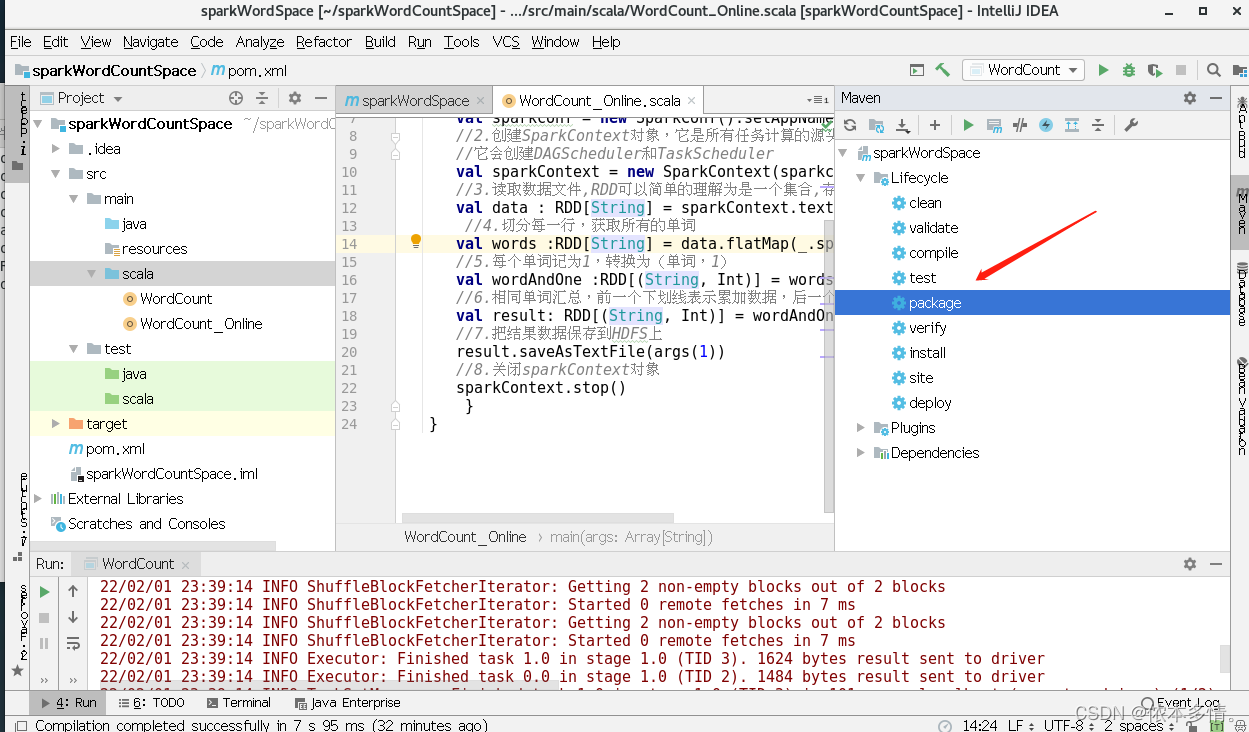The height and width of the screenshot is (732, 1249).
Task: Collapse the scala folder under main
Action: click(x=93, y=274)
